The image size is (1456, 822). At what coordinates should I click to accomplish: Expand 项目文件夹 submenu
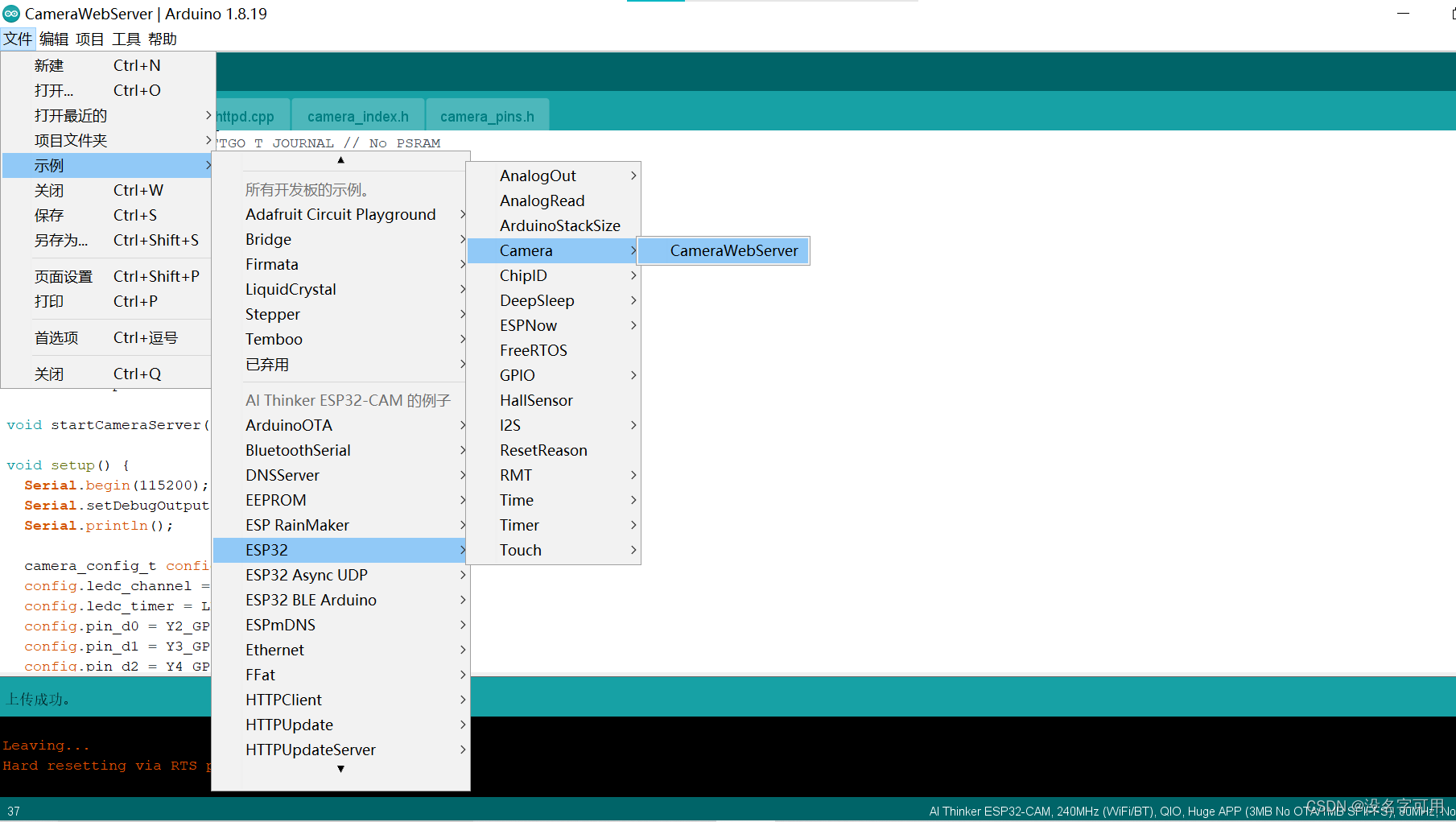coord(108,140)
